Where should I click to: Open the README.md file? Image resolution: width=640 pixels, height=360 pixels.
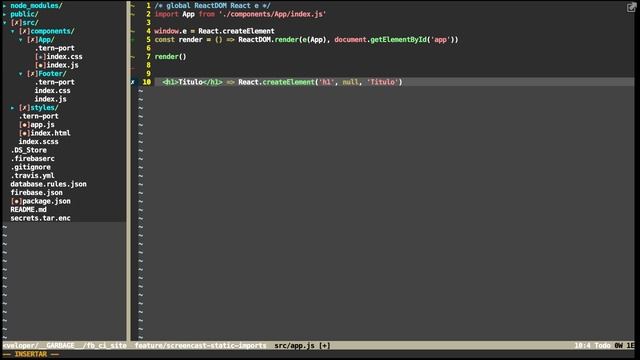(x=29, y=210)
